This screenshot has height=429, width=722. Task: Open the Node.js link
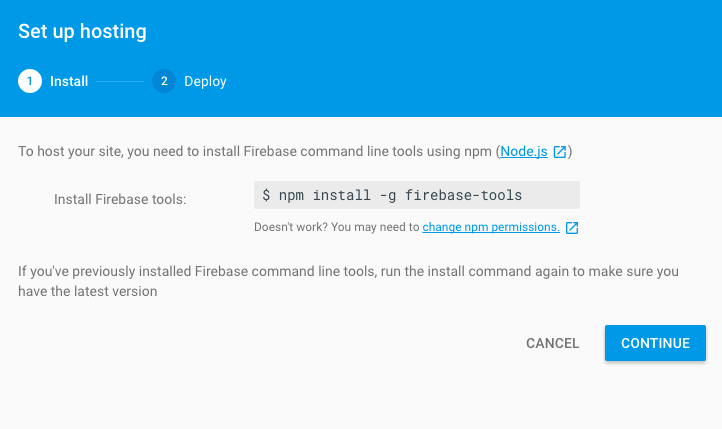click(x=524, y=151)
